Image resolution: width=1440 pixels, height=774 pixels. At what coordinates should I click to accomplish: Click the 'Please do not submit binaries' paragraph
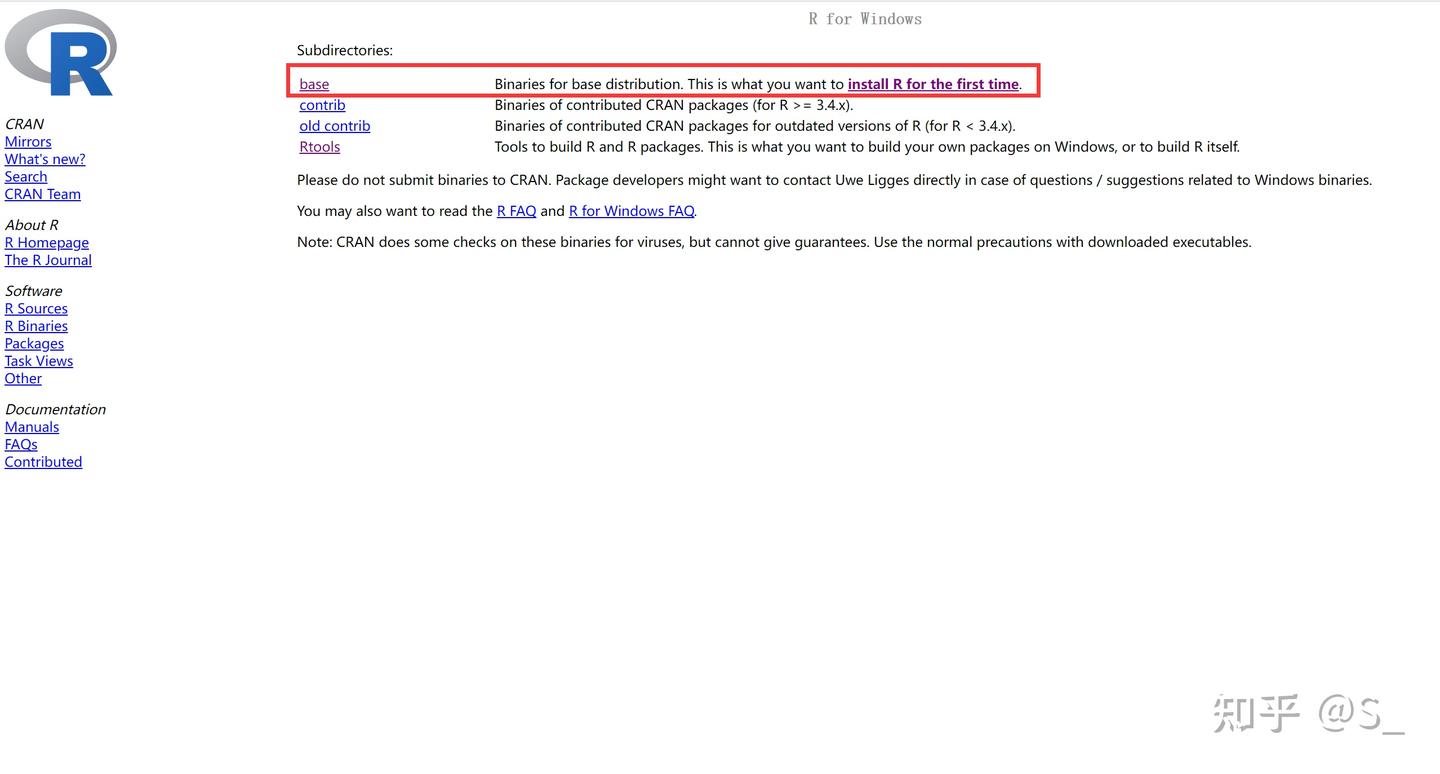[834, 180]
